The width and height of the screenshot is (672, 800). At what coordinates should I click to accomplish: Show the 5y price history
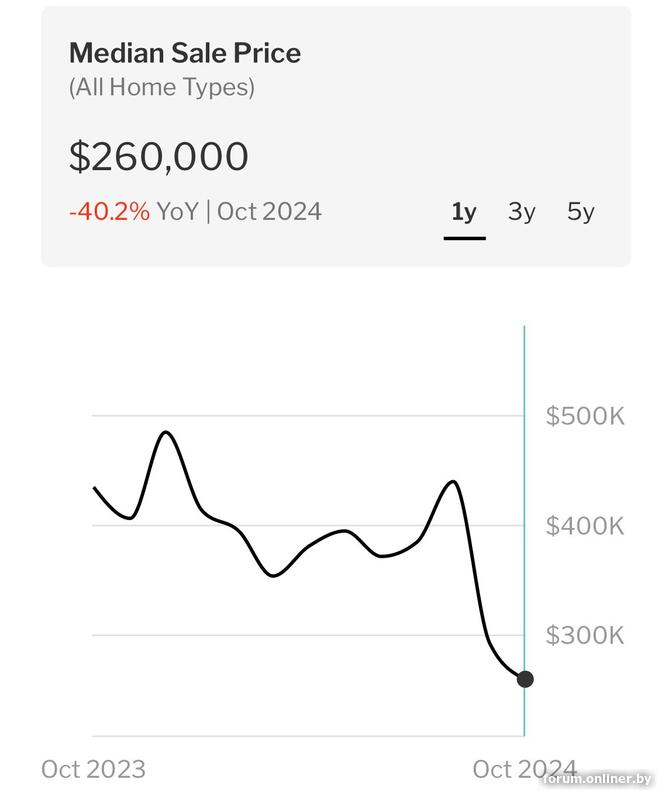581,212
